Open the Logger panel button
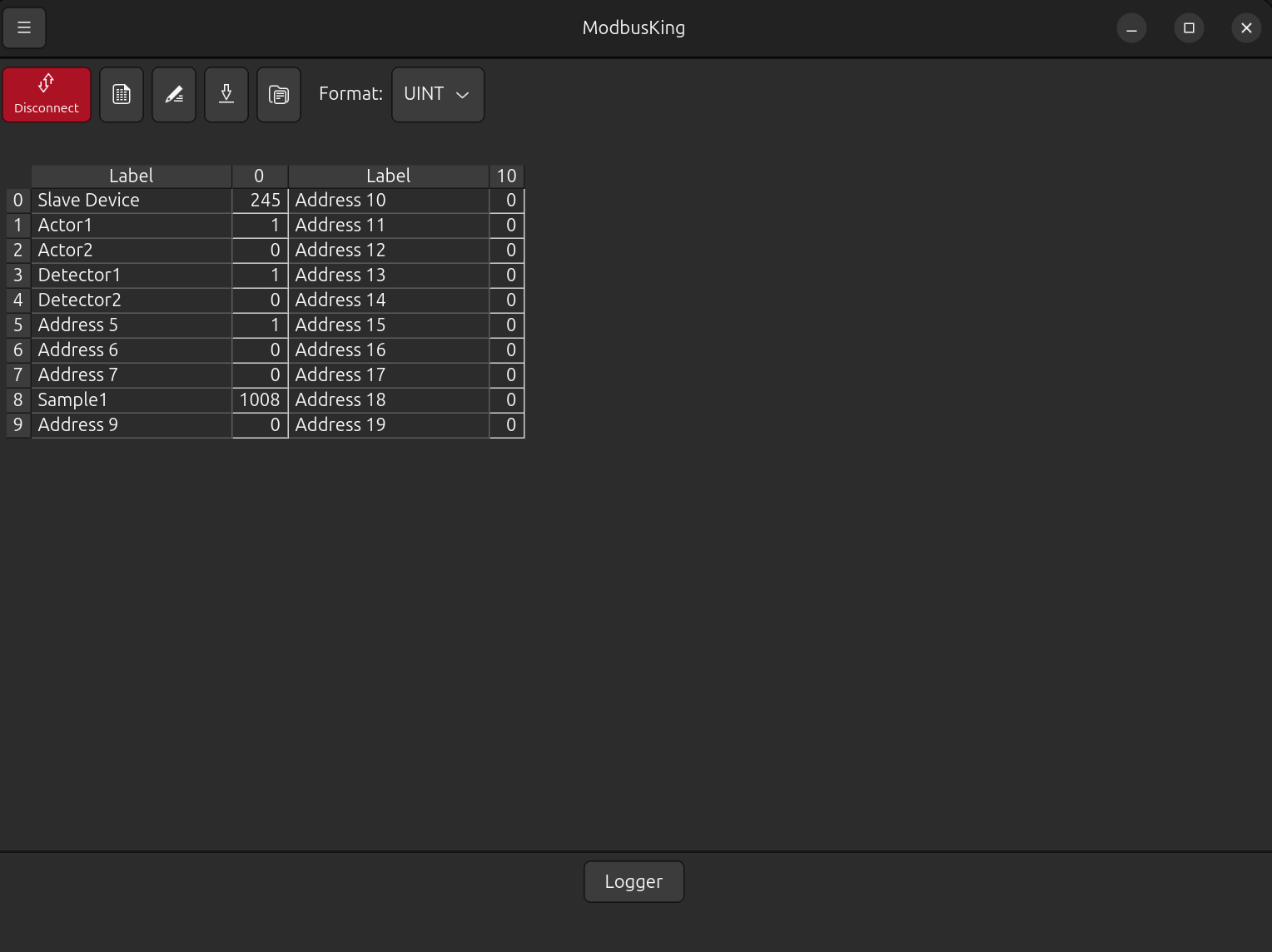Viewport: 1272px width, 952px height. tap(634, 881)
